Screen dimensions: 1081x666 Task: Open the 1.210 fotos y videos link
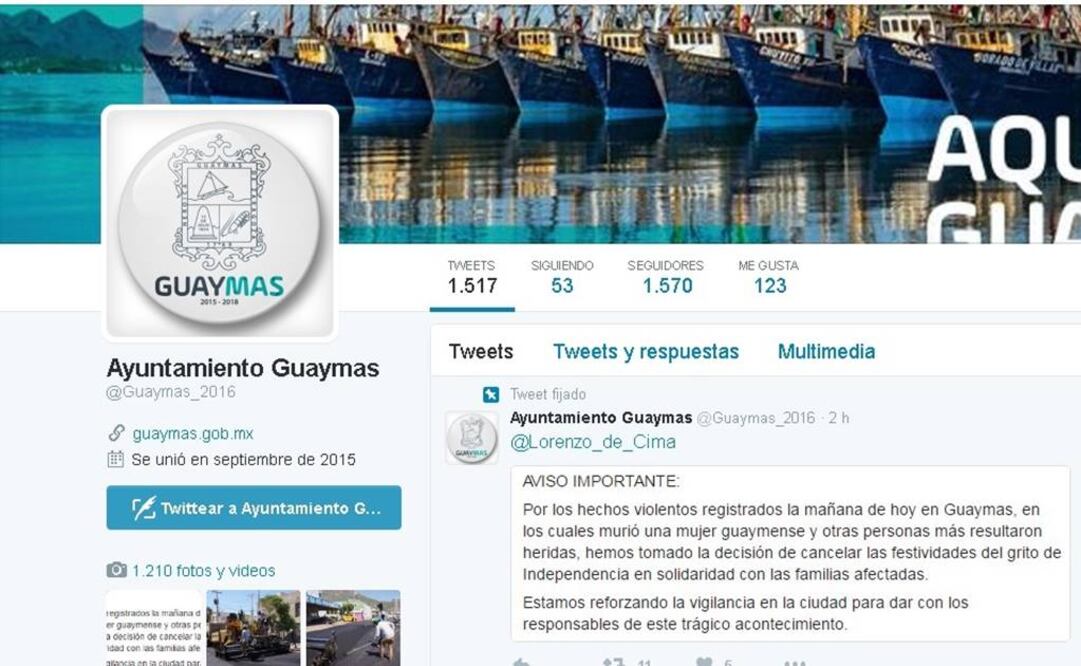click(x=203, y=571)
